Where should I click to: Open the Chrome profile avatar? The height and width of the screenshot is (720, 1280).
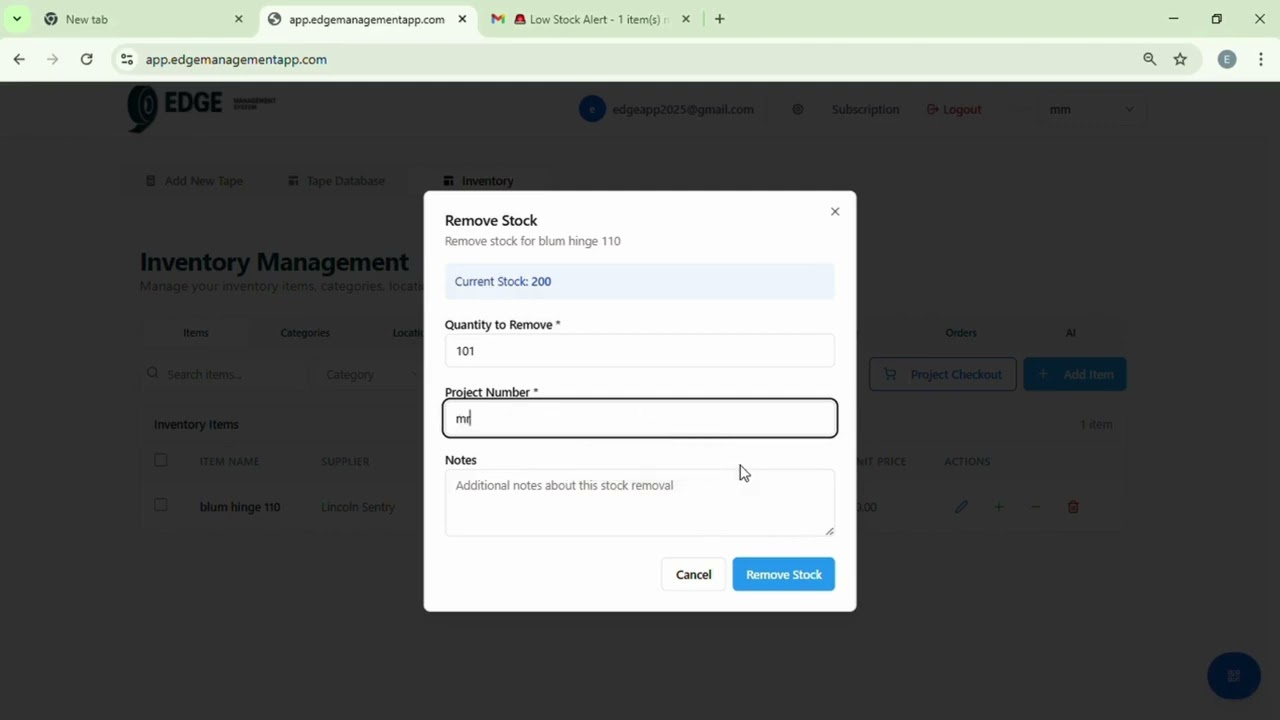point(1227,60)
